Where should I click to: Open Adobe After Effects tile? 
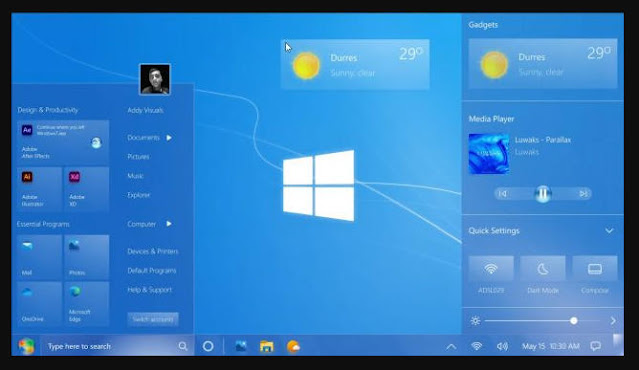click(63, 142)
